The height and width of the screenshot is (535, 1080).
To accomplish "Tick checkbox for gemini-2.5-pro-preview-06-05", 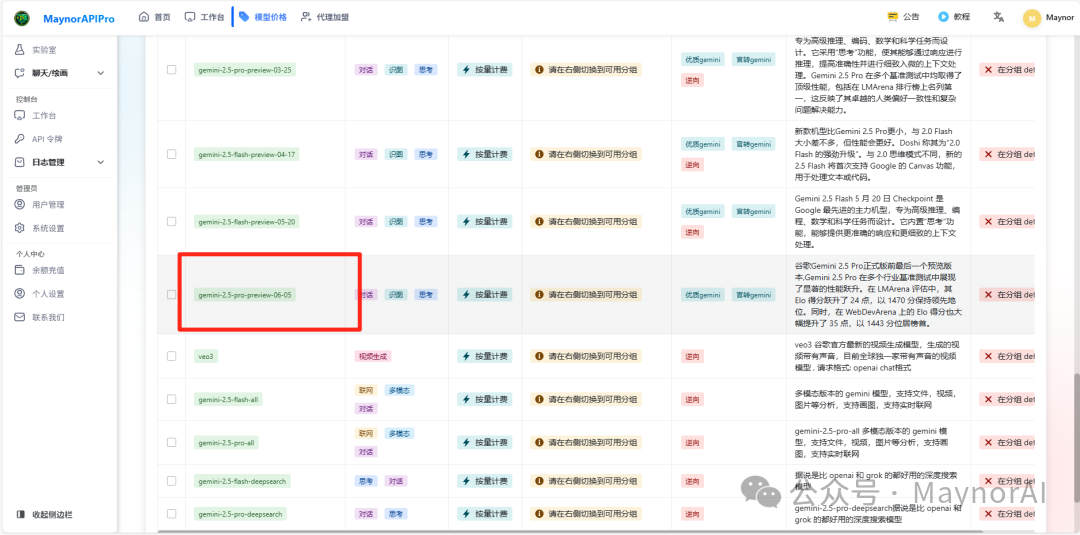I will (172, 295).
